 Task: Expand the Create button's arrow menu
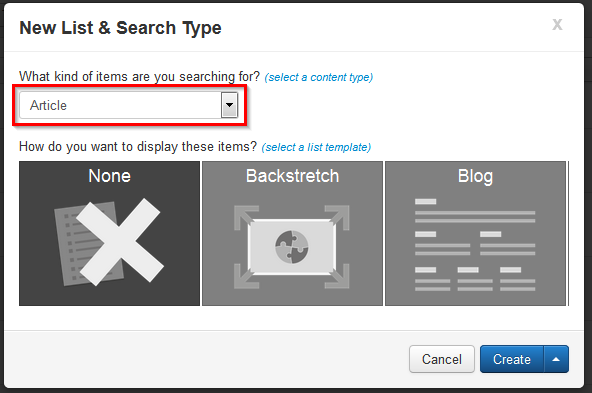point(556,359)
